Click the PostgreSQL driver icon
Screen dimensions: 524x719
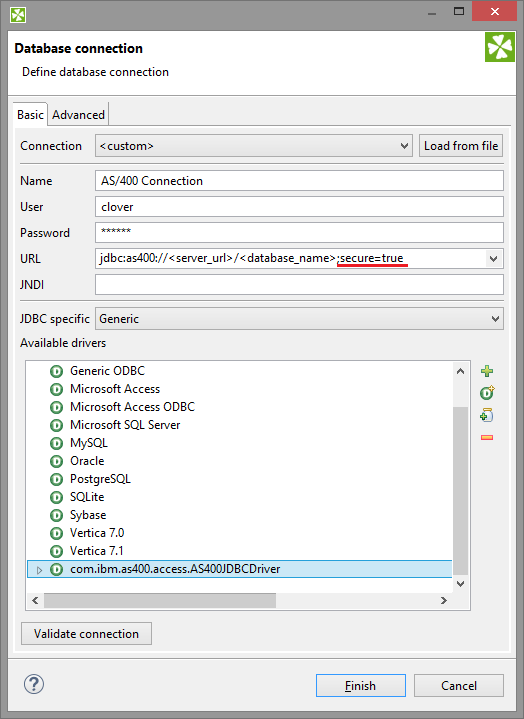(x=56, y=479)
